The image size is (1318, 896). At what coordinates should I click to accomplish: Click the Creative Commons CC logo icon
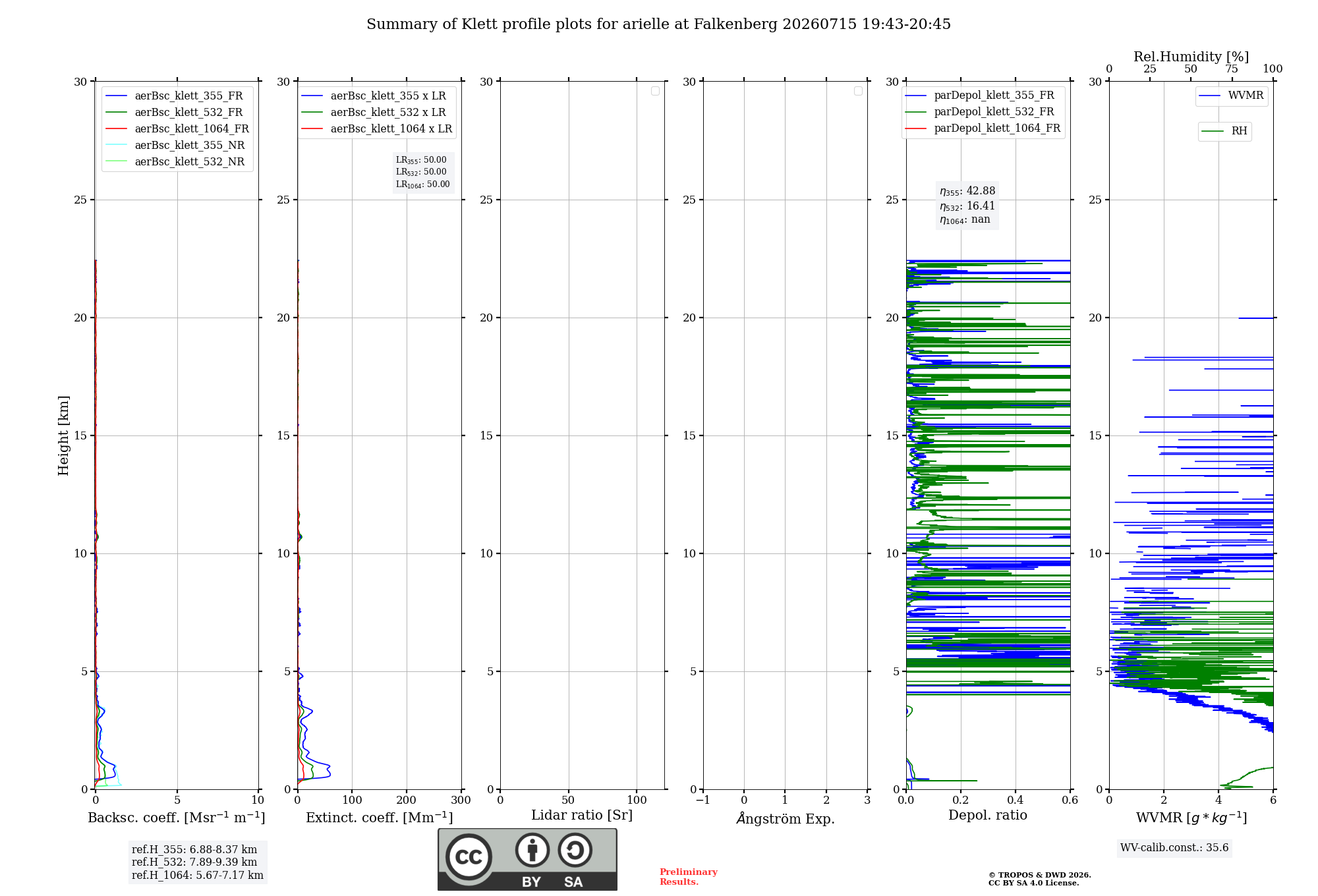[x=469, y=856]
